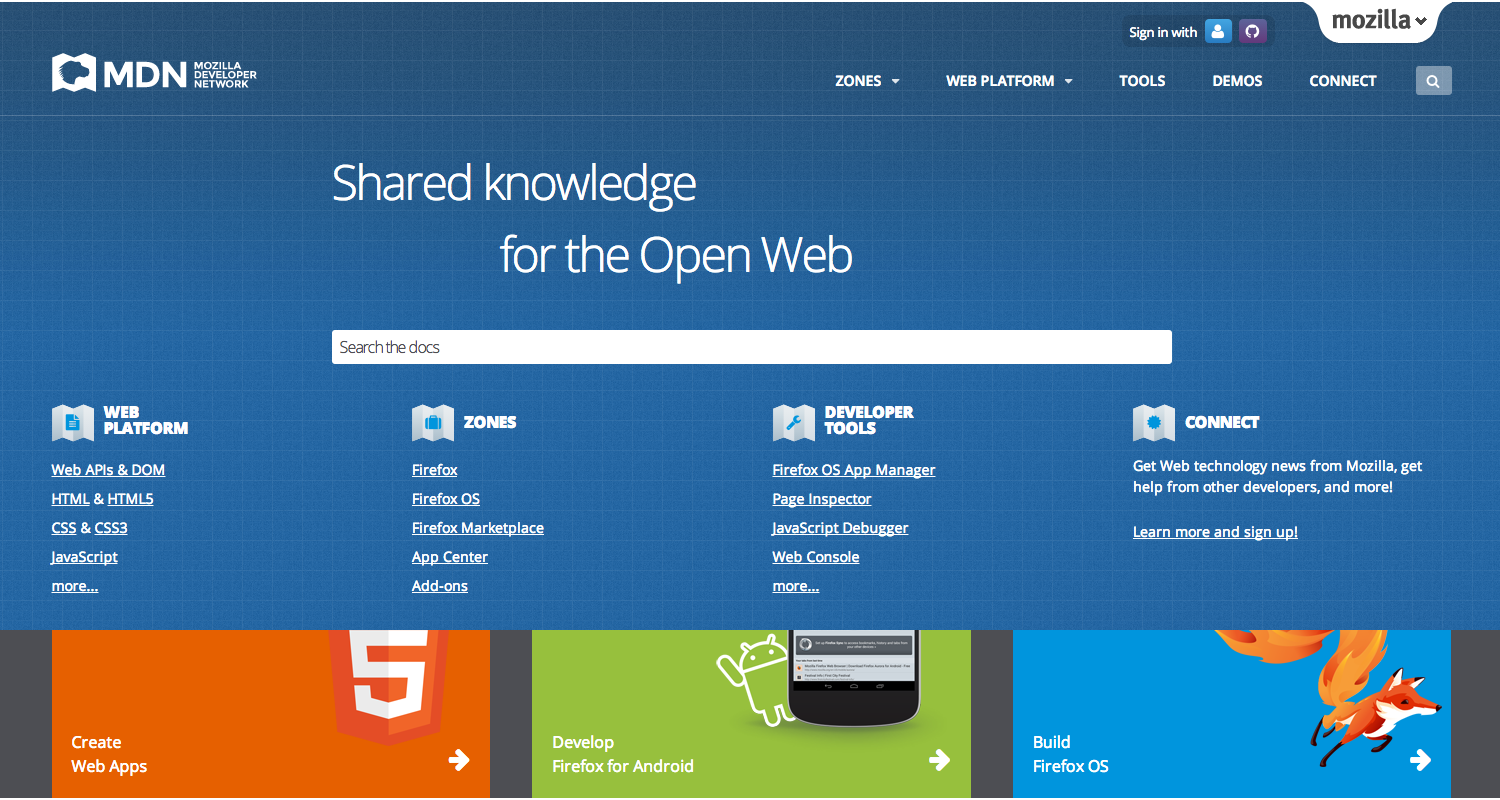Click arrow on Build Firefox OS card
1500x800 pixels.
click(x=1420, y=760)
